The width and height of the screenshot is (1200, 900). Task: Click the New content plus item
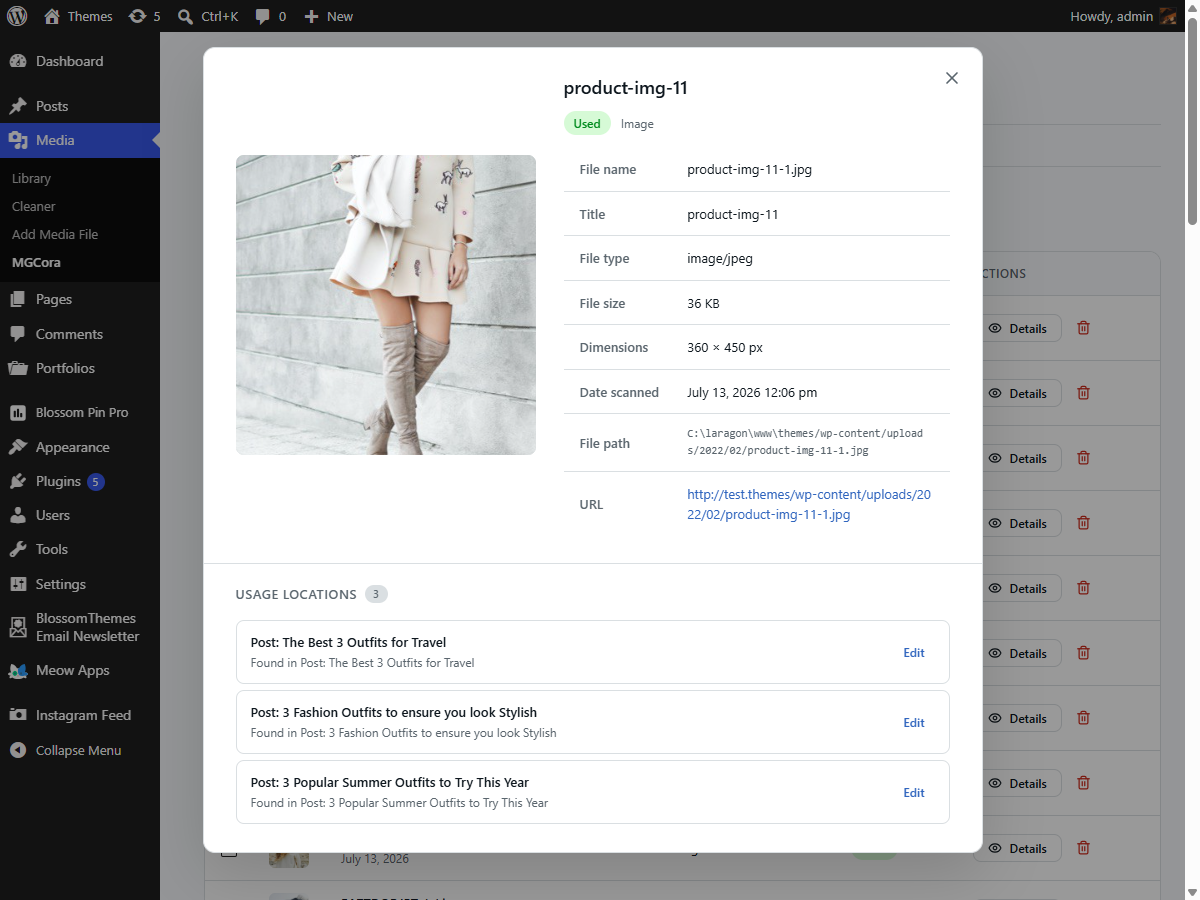click(x=328, y=16)
